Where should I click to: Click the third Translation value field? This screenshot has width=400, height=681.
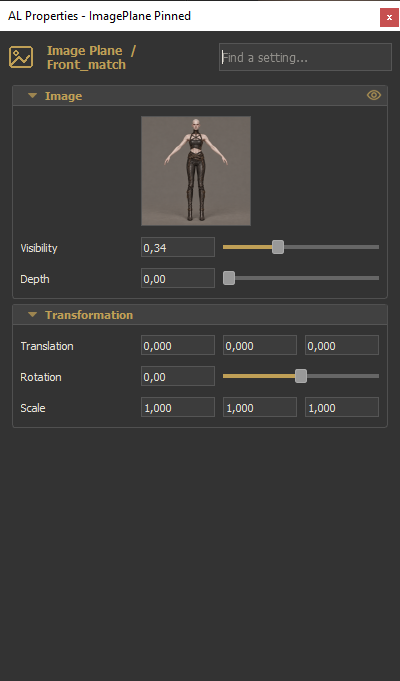coord(342,345)
